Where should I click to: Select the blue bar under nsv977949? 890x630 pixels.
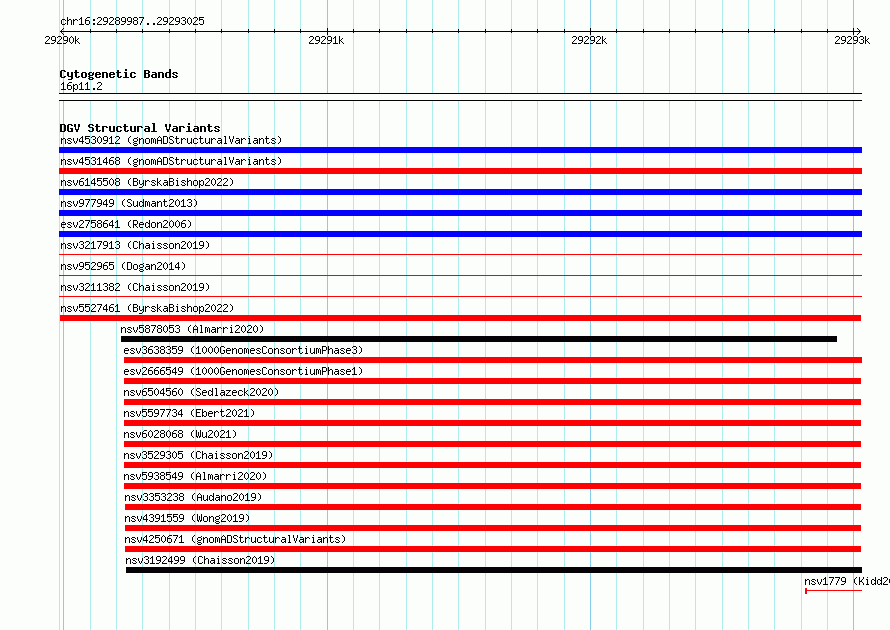pyautogui.click(x=460, y=213)
